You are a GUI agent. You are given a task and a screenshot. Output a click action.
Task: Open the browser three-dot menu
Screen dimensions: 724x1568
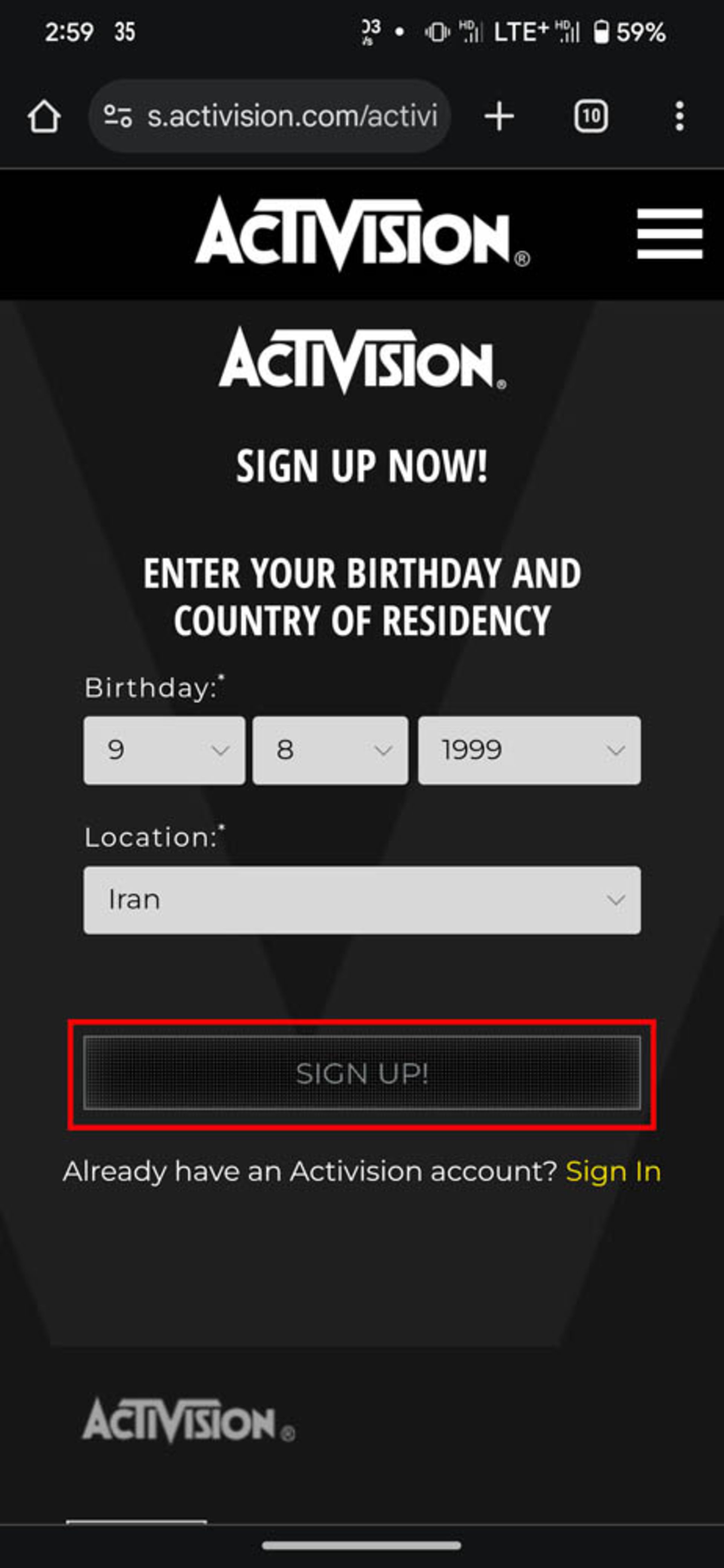pos(680,116)
